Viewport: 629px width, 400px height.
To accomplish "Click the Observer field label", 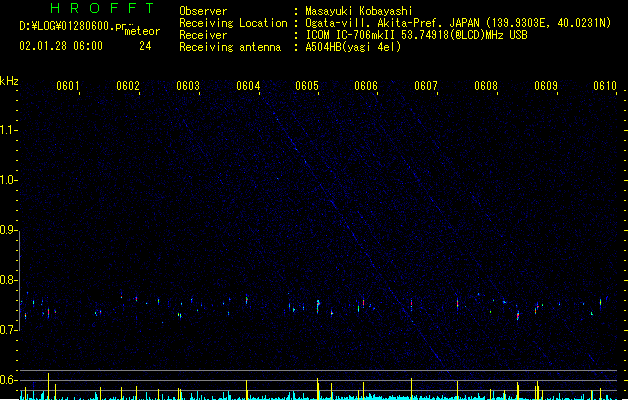I will coord(203,11).
